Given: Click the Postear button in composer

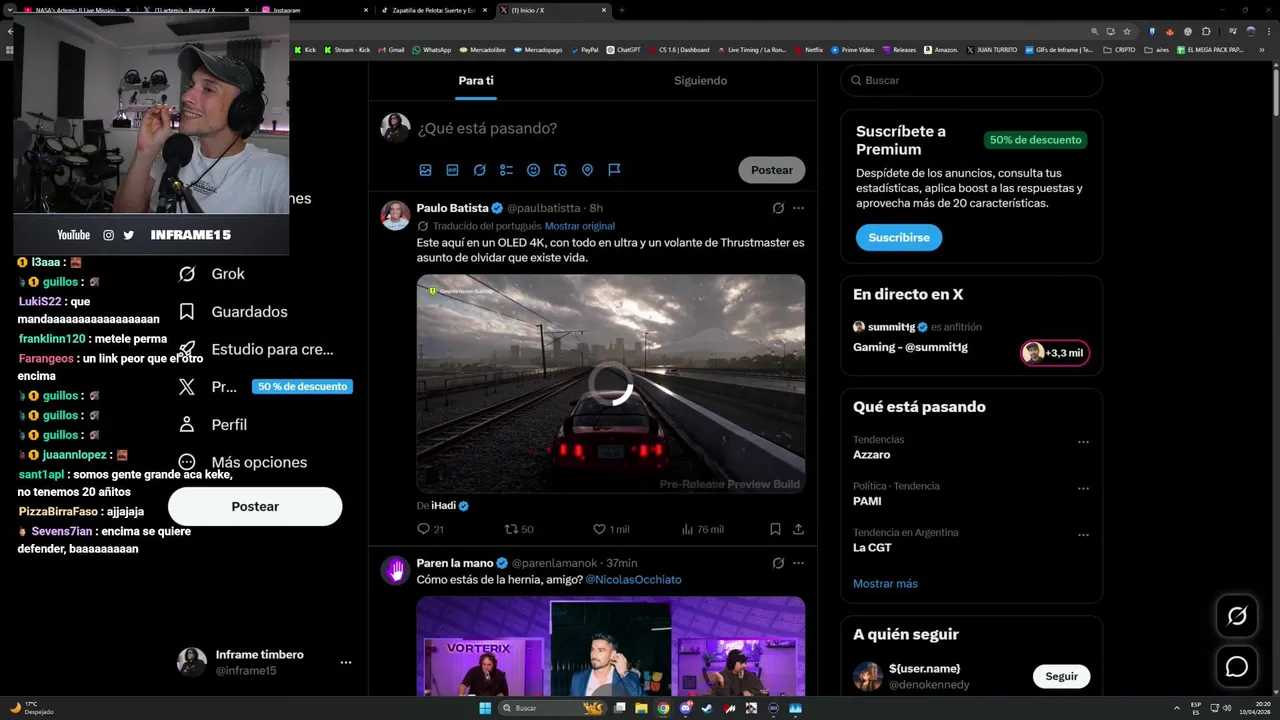Looking at the screenshot, I should [x=772, y=170].
